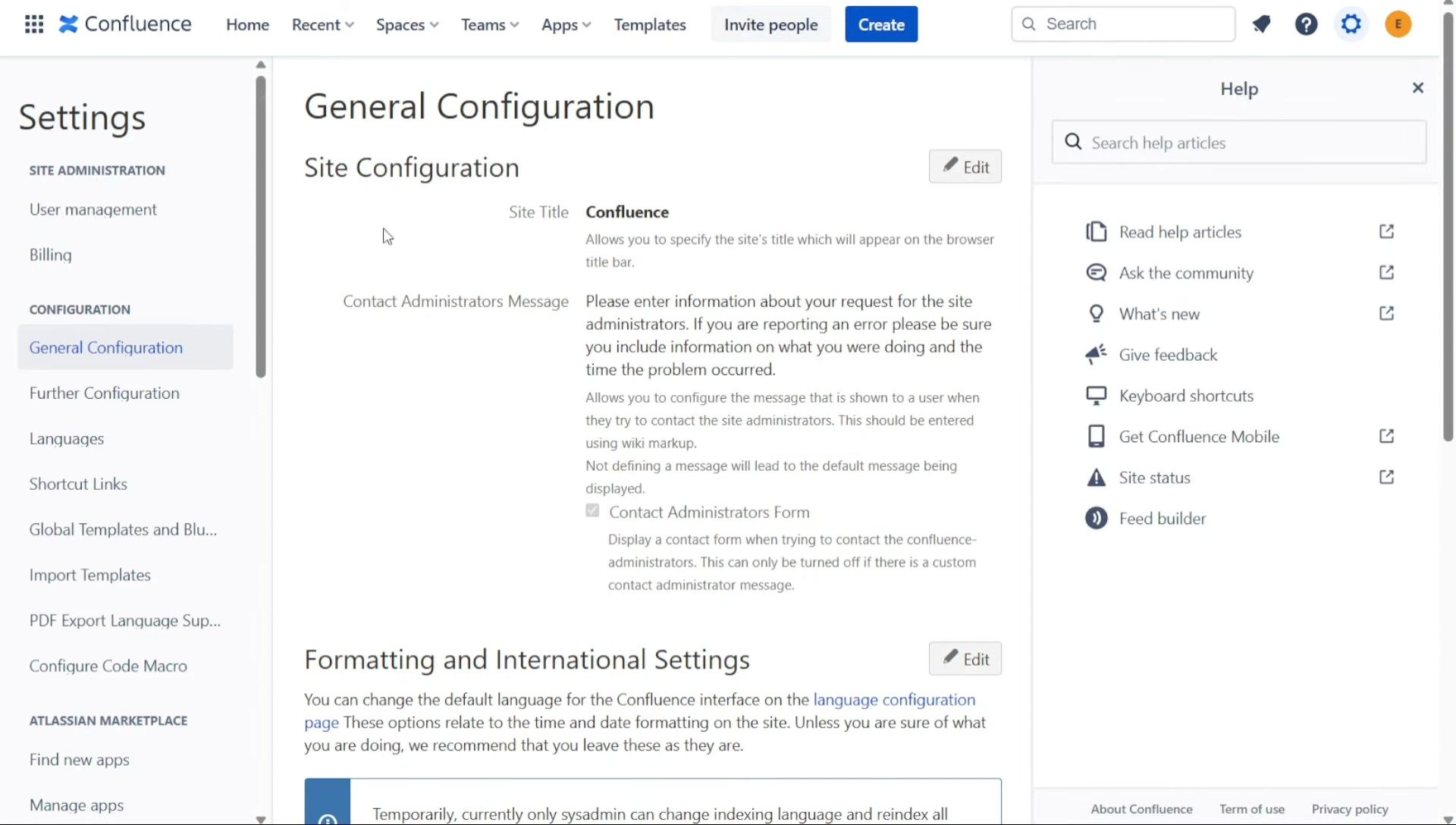Open Shortcut Links in sidebar
The width and height of the screenshot is (1456, 825).
[x=78, y=484]
